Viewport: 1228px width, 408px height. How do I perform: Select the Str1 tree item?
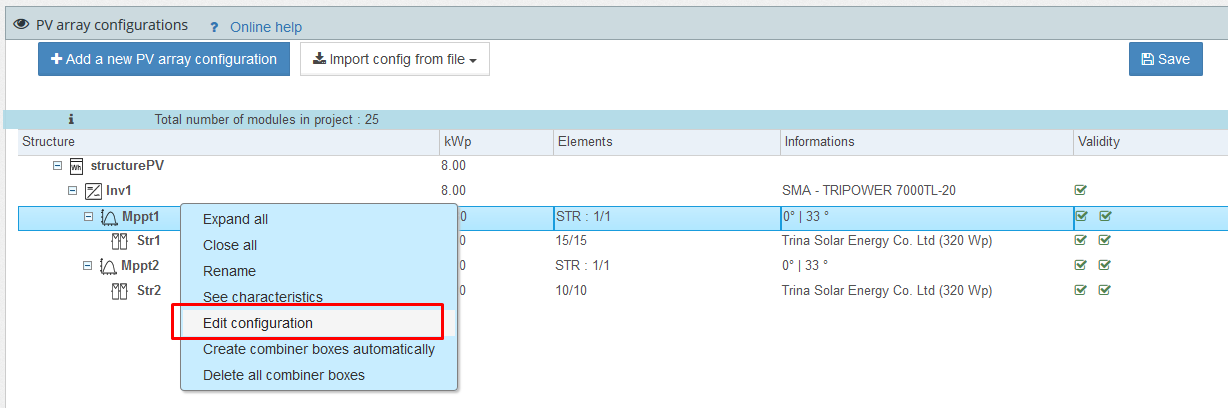click(149, 240)
